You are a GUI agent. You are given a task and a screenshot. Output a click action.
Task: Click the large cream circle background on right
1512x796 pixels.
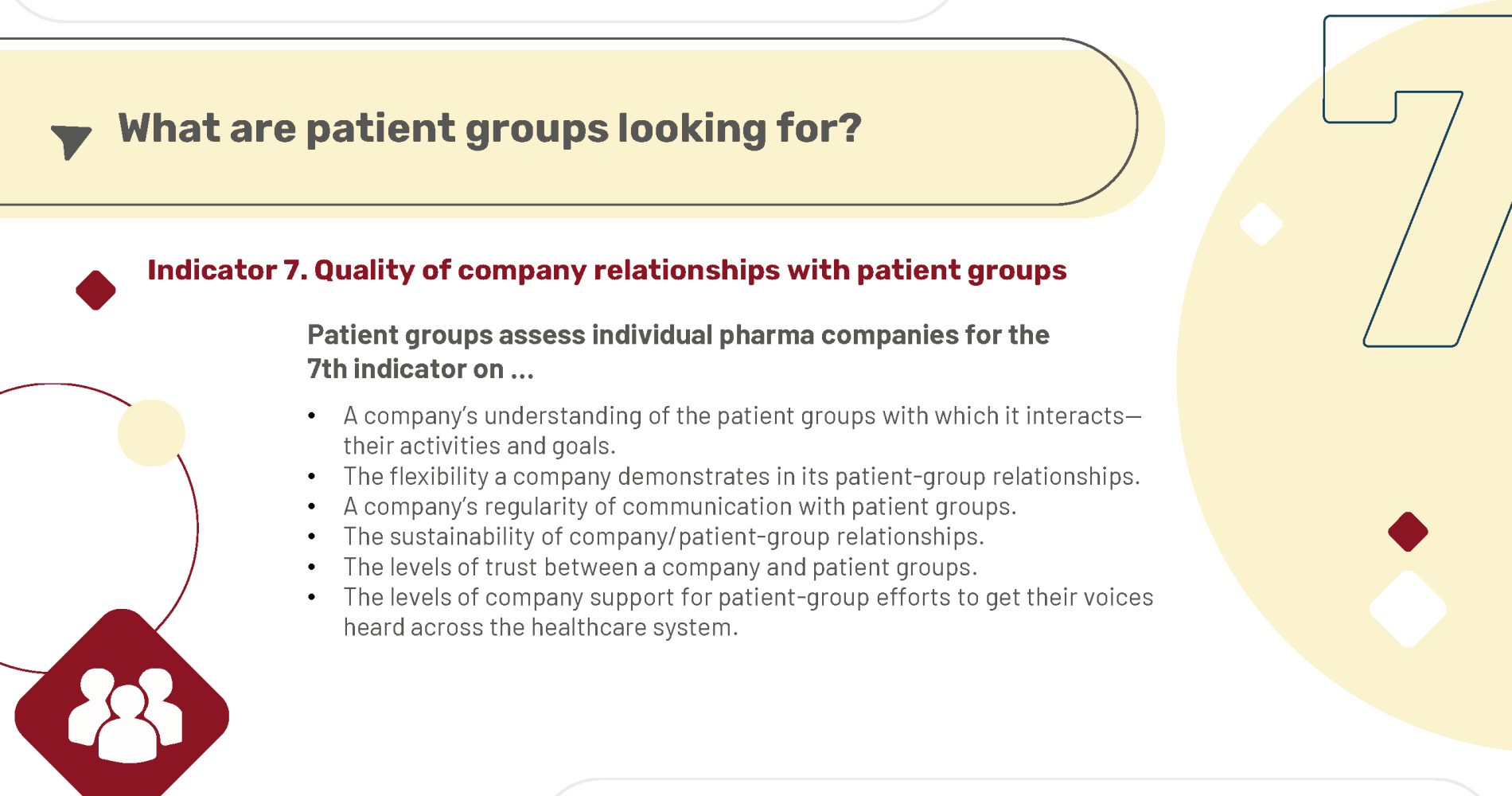click(1305, 446)
